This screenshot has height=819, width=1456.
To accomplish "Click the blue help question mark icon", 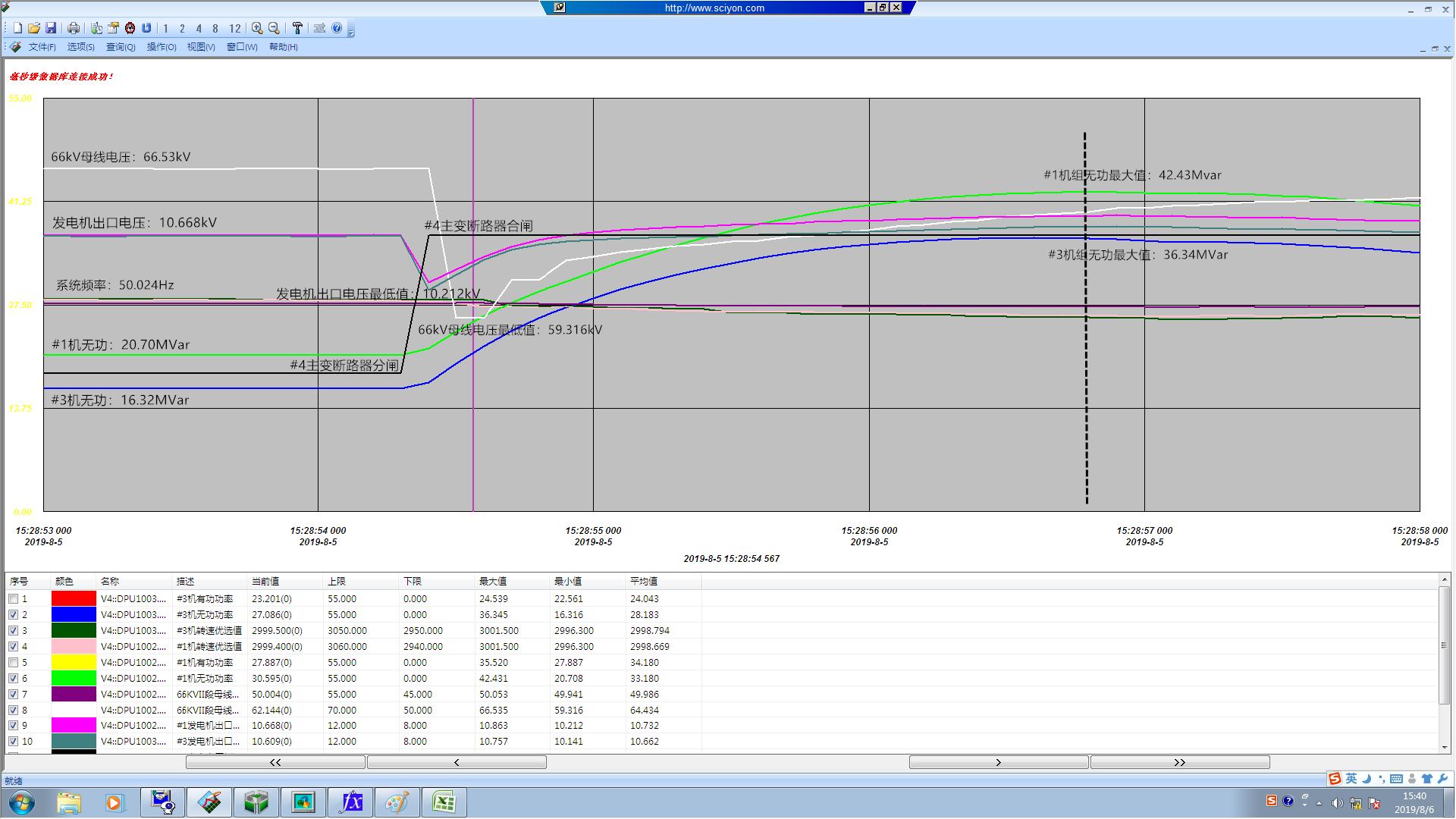I will point(337,28).
